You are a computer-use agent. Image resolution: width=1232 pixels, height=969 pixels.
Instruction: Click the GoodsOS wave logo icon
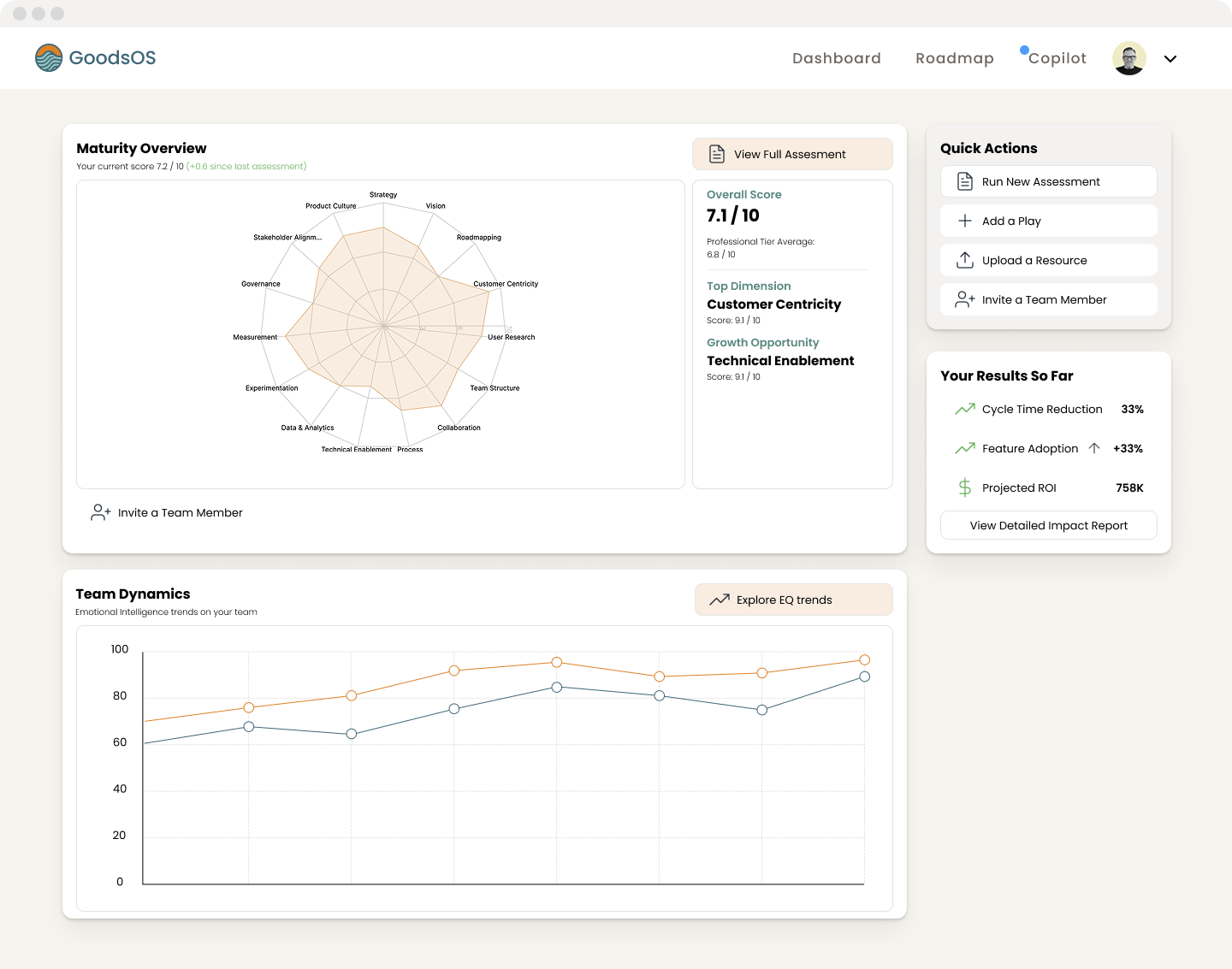click(x=49, y=58)
